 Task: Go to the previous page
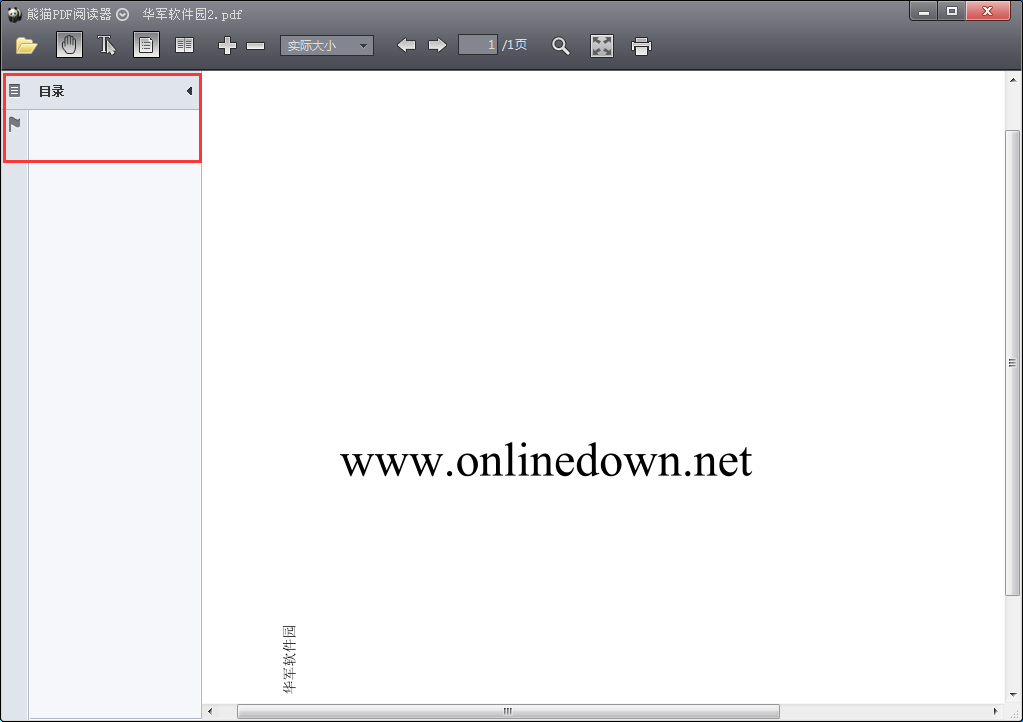coord(406,45)
